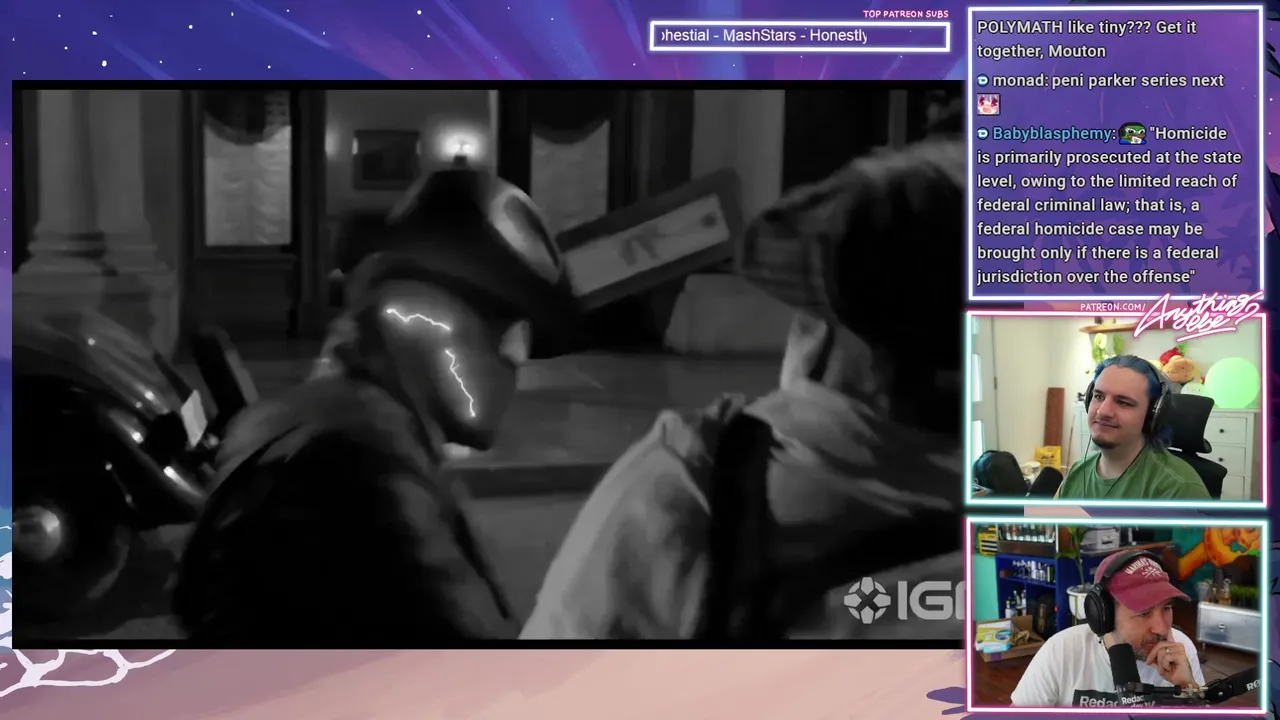Image resolution: width=1280 pixels, height=720 pixels.
Task: Click the Top Patreon Subs scrolling ticker
Action: [x=799, y=36]
